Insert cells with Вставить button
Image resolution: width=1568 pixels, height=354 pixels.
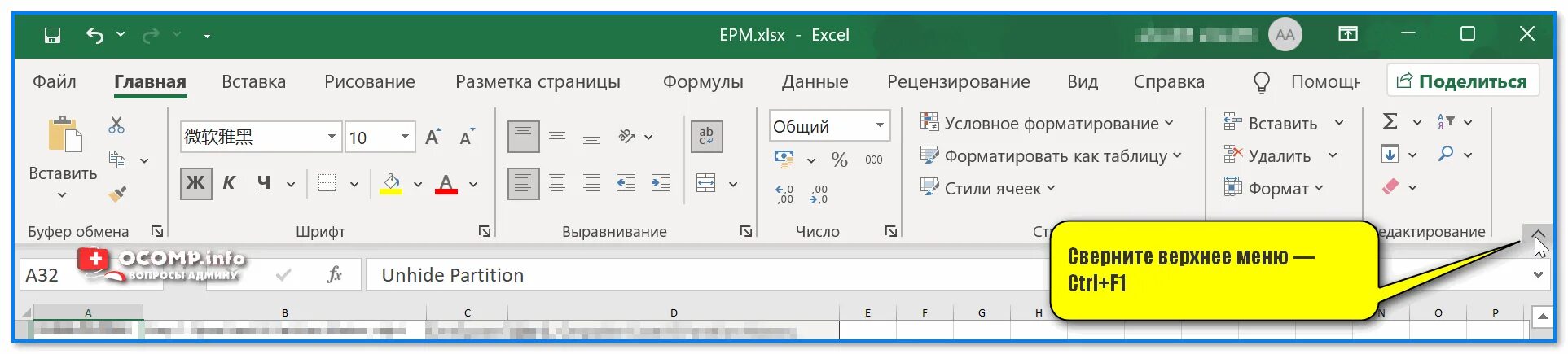[1271, 124]
